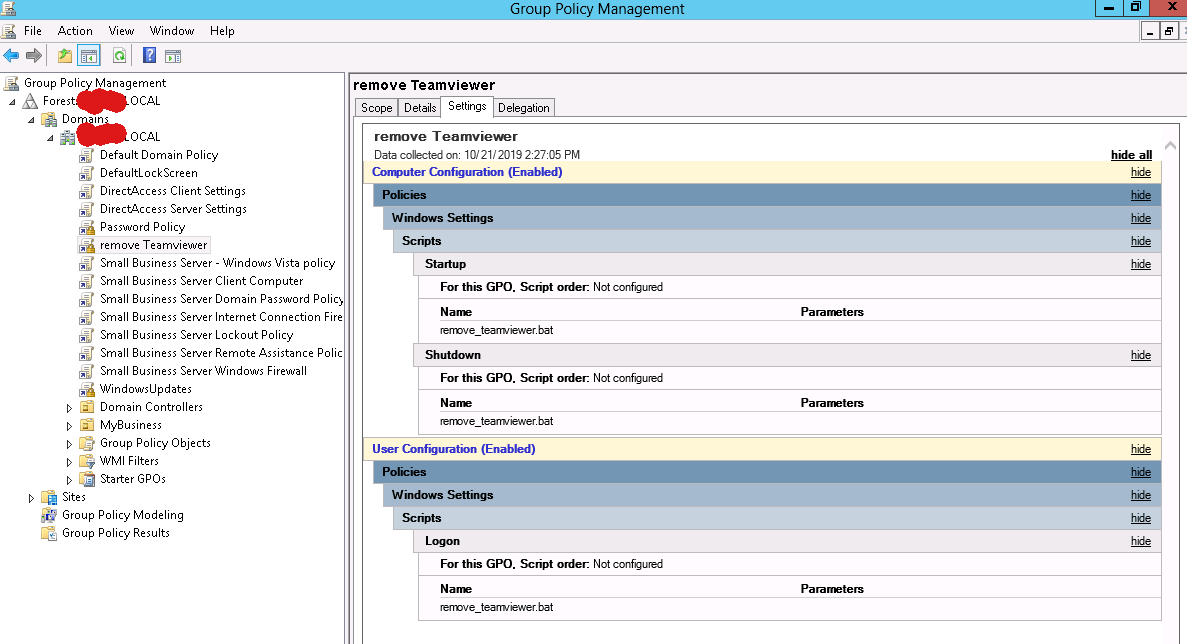Click the Password Policy padlock GPO icon

coord(87,227)
